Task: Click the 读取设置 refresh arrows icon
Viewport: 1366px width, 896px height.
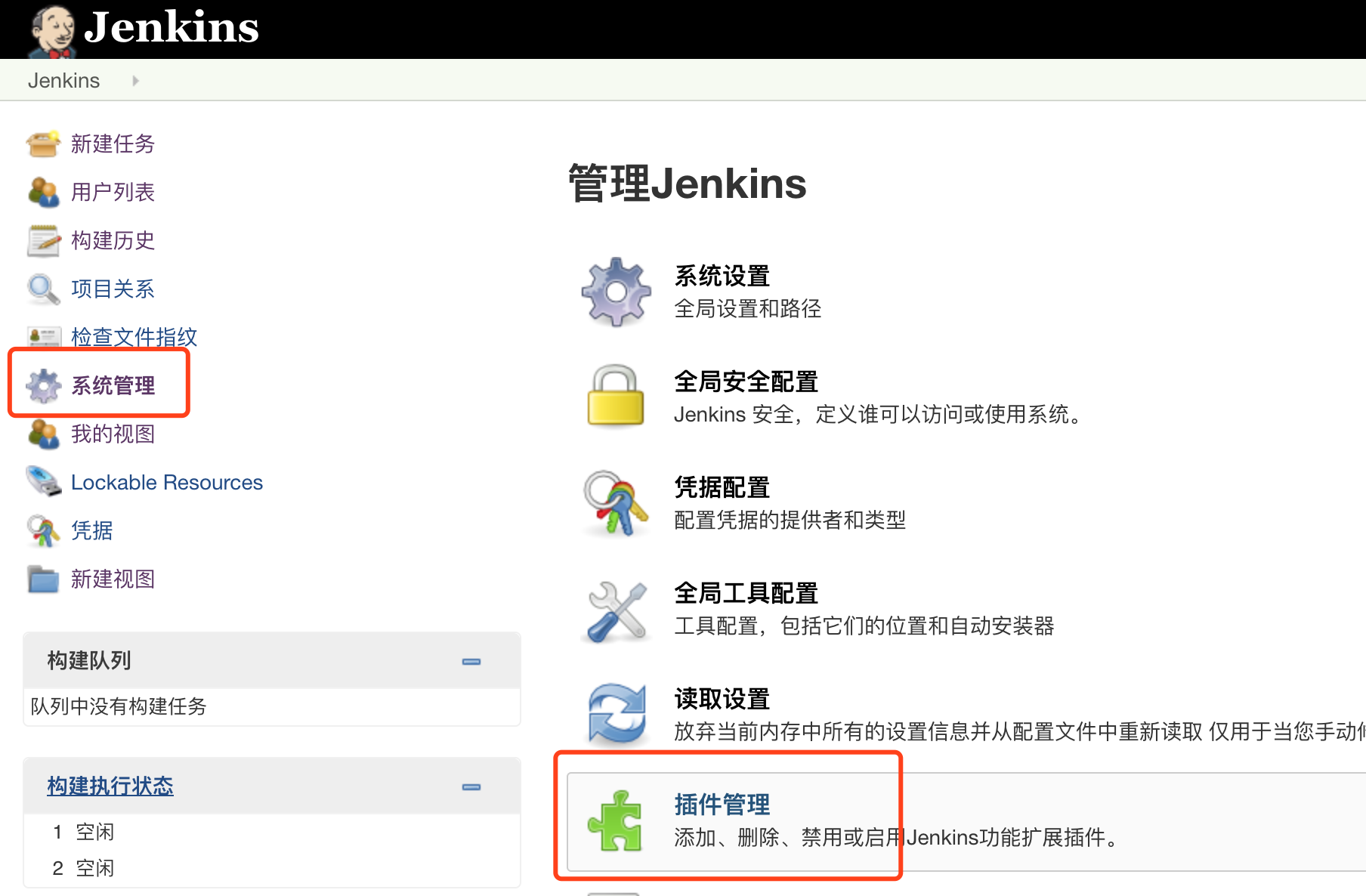Action: [x=617, y=714]
